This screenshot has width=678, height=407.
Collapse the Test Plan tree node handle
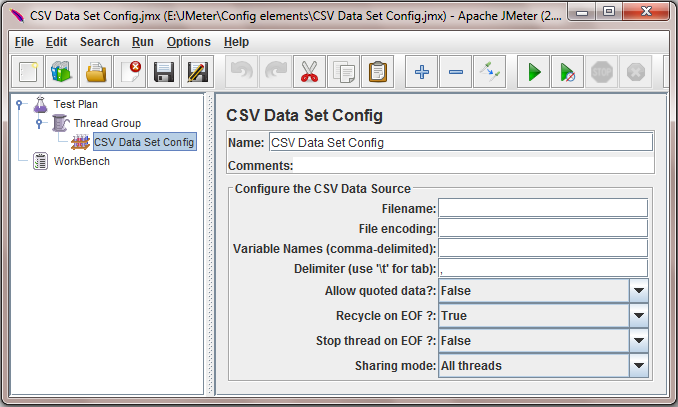(x=19, y=104)
